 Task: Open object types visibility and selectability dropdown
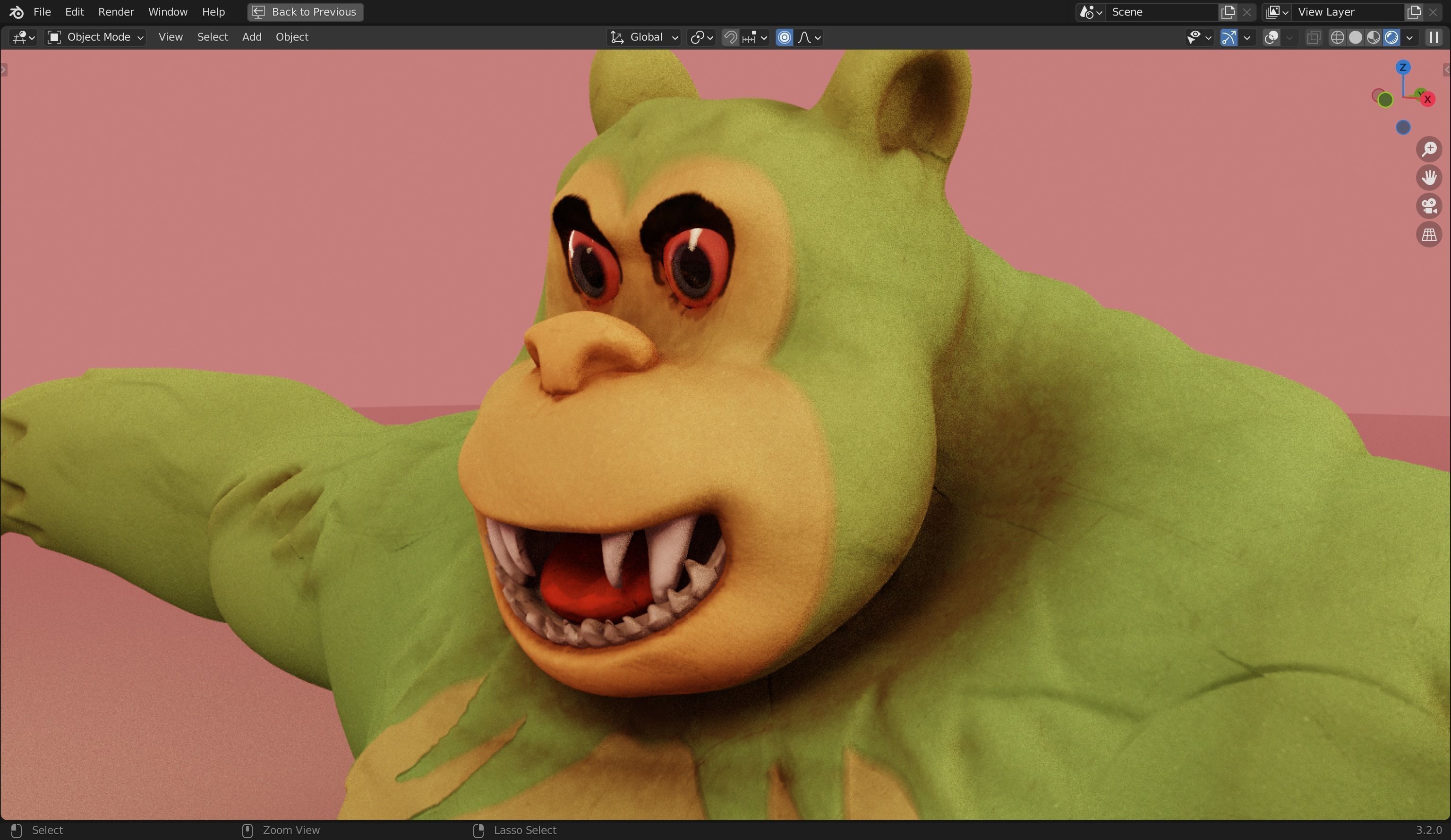tap(1199, 37)
